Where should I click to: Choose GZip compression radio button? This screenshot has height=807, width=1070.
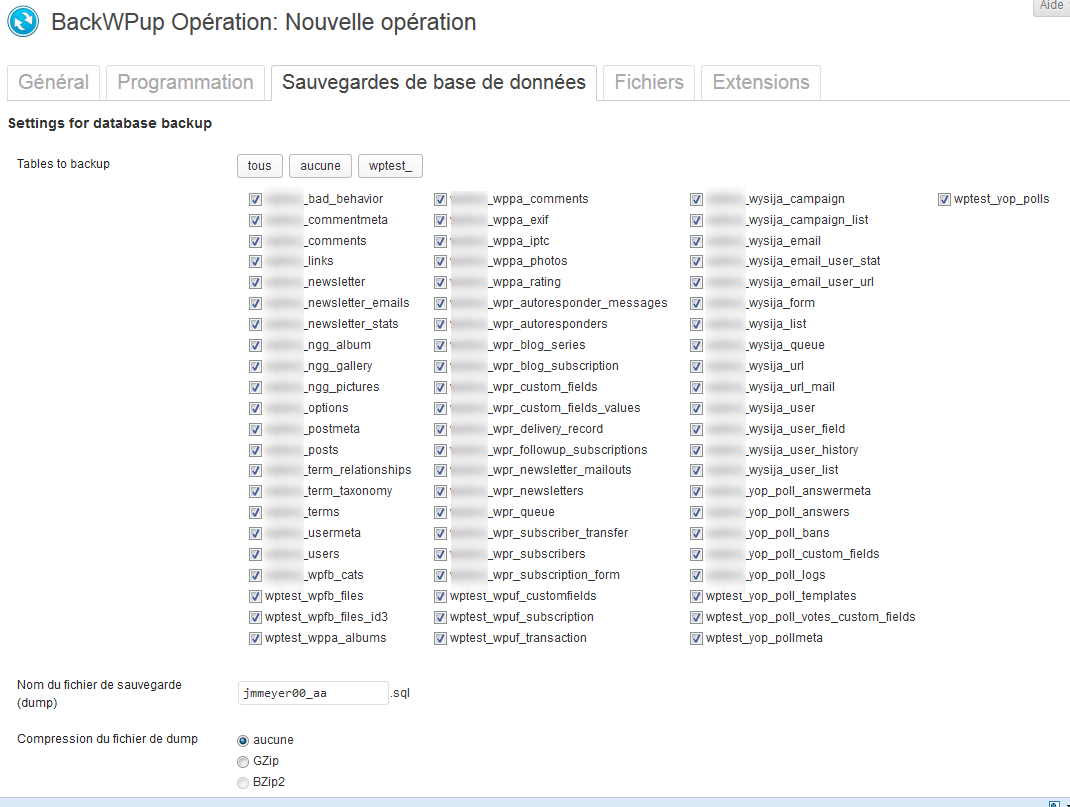coord(243,762)
